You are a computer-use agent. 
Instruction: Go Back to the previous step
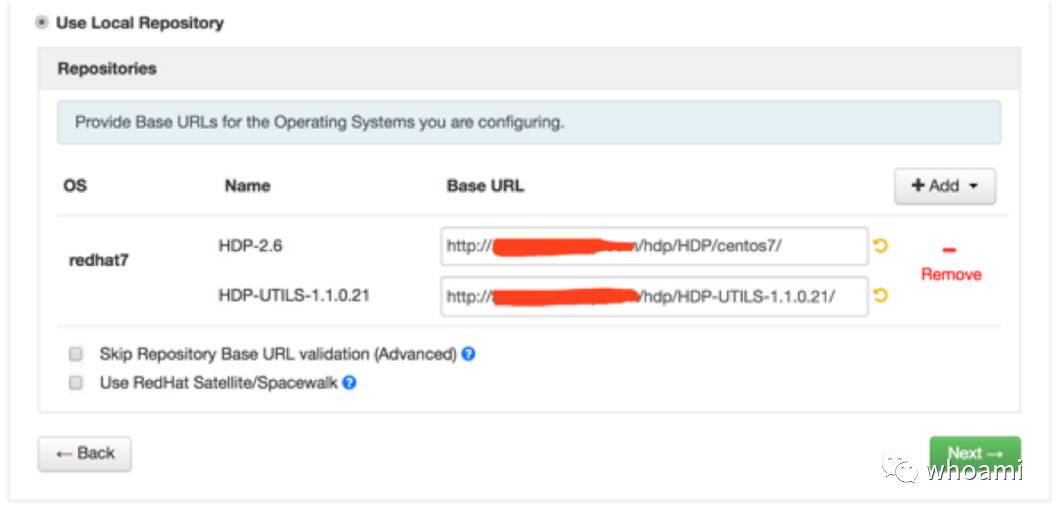(x=85, y=453)
